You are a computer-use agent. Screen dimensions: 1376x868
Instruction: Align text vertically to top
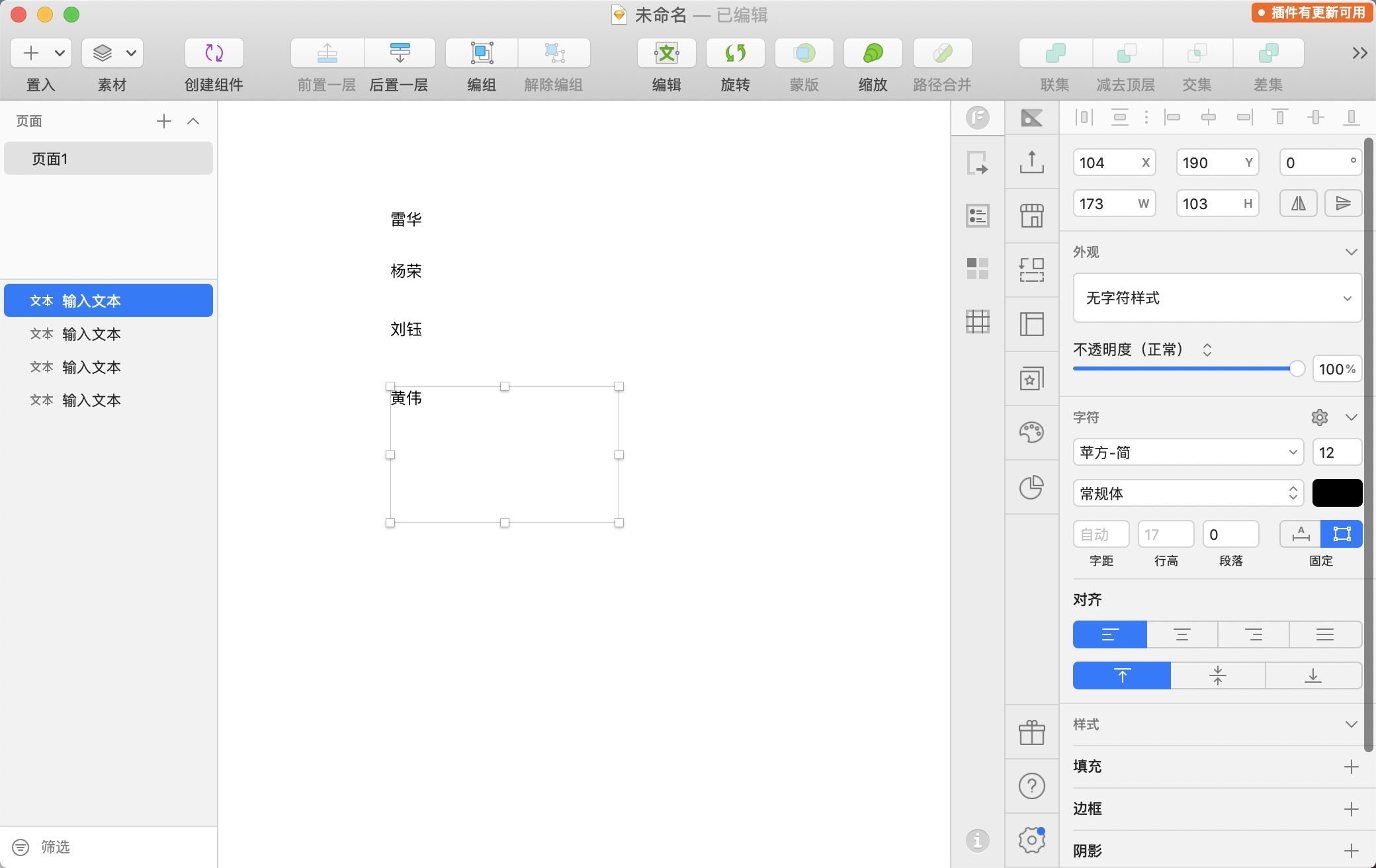1122,675
